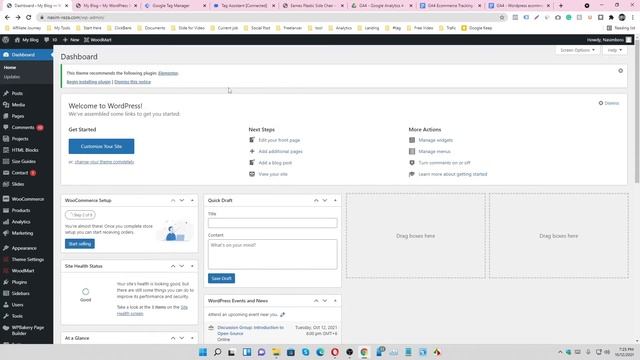Move WooCommerce Setup widget down arrow

point(182,200)
